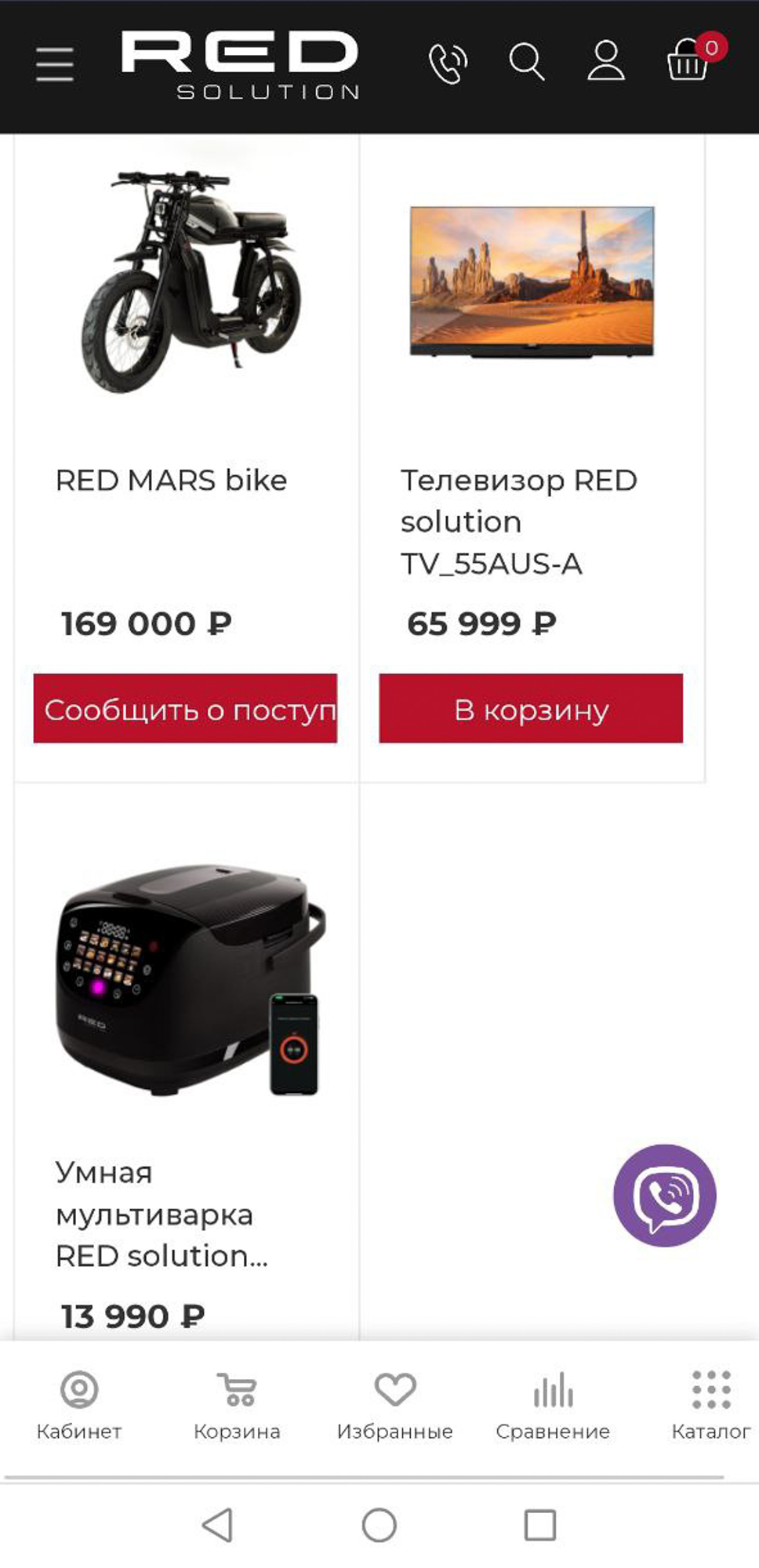Open the Умная мультиварка RED solution link

point(162,1214)
